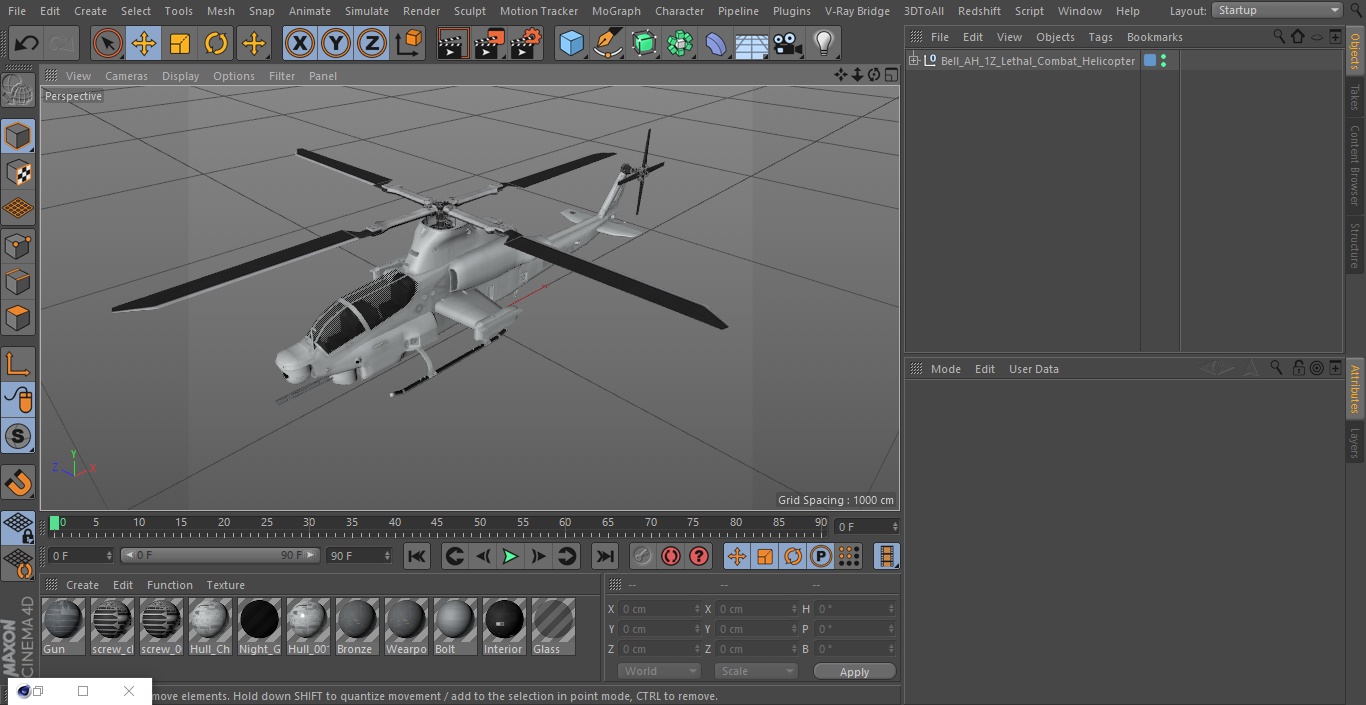Toggle rotation keyframe recording icon
This screenshot has height=705, width=1366.
tap(793, 556)
